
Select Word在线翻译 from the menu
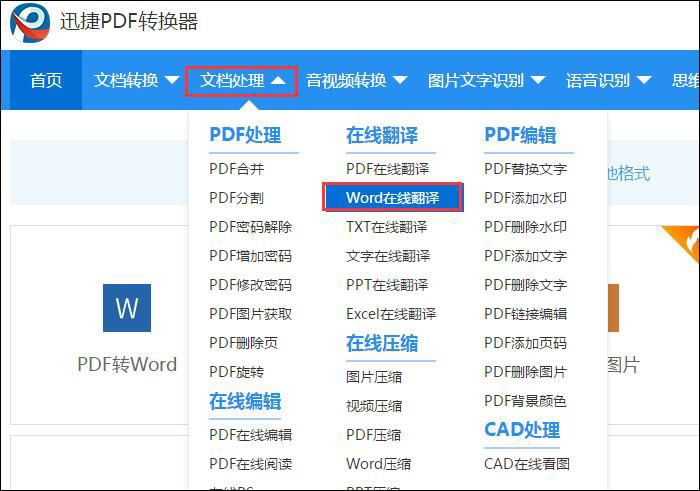pyautogui.click(x=393, y=198)
